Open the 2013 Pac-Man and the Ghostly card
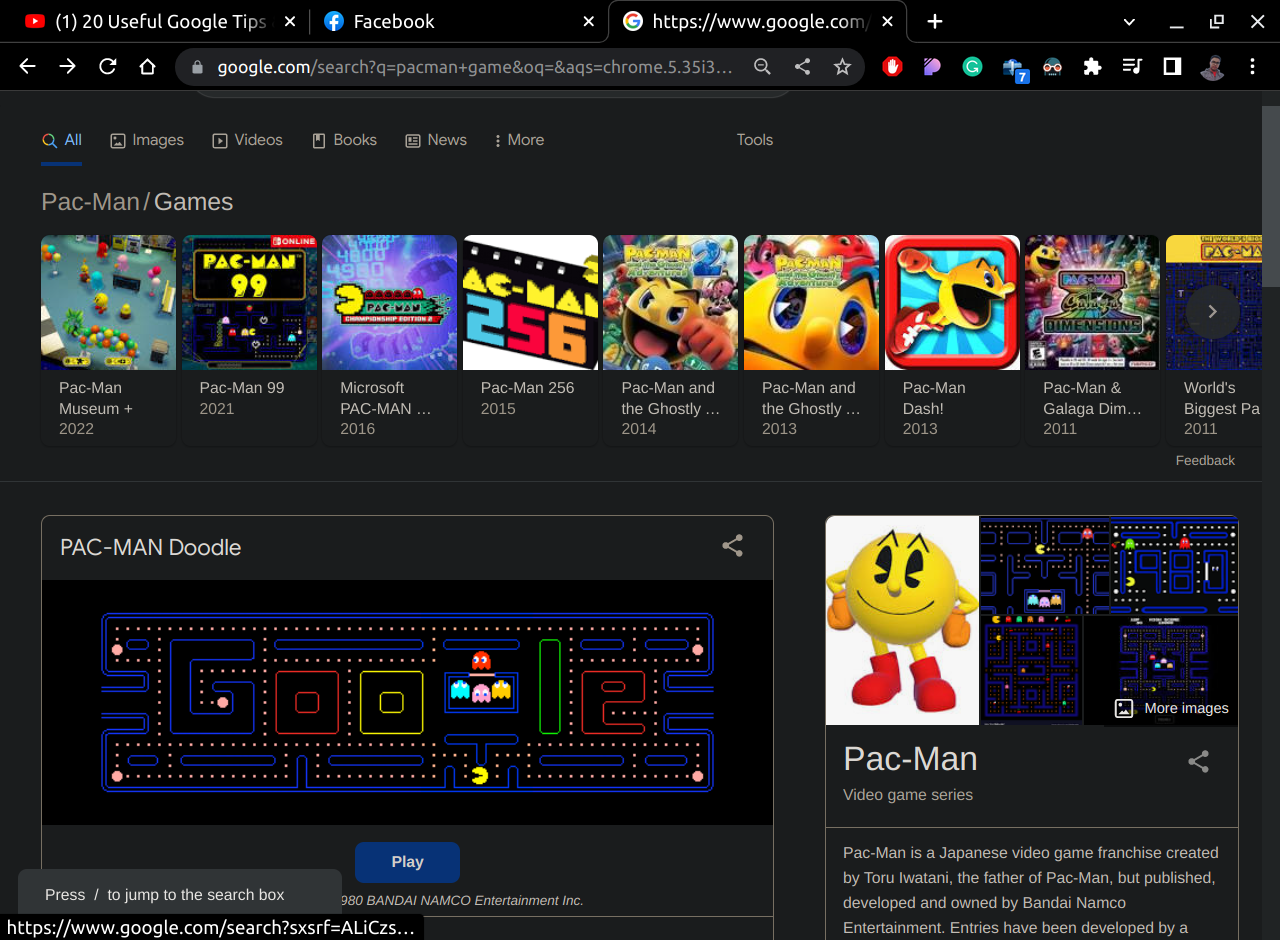 click(x=811, y=339)
